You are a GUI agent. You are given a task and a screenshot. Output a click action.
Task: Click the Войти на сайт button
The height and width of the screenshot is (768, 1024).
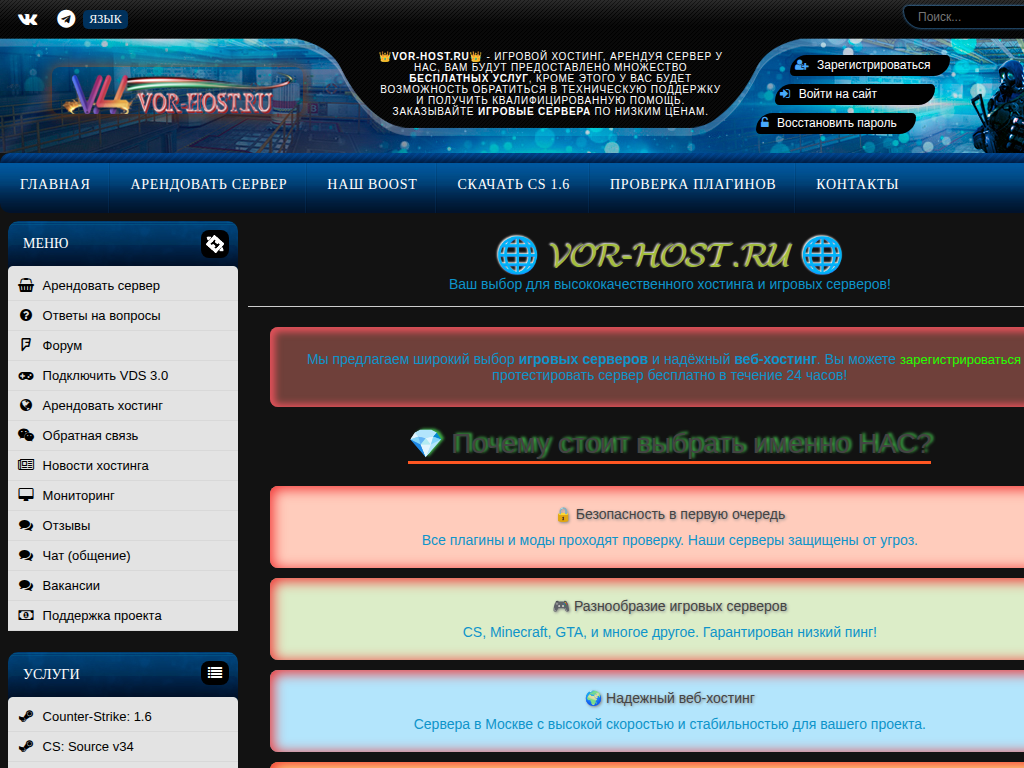(x=837, y=94)
